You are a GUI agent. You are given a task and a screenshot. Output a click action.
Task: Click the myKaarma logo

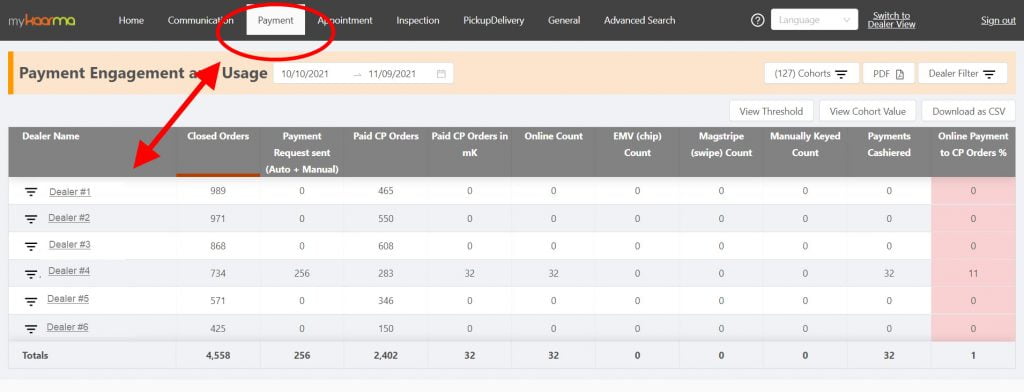[x=42, y=20]
